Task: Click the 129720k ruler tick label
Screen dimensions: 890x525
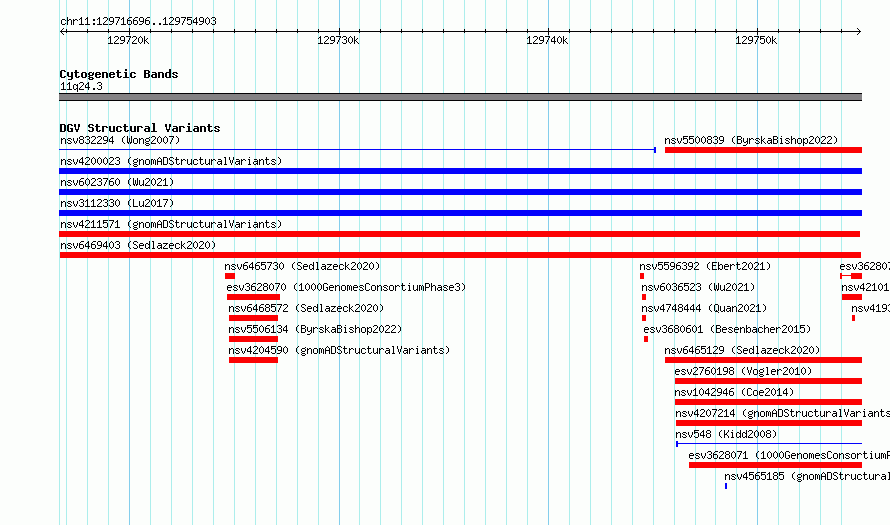Action: pos(128,40)
